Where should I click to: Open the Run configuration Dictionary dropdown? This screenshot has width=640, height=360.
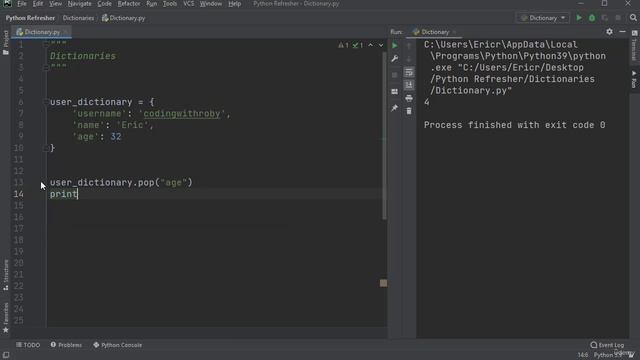coord(543,18)
